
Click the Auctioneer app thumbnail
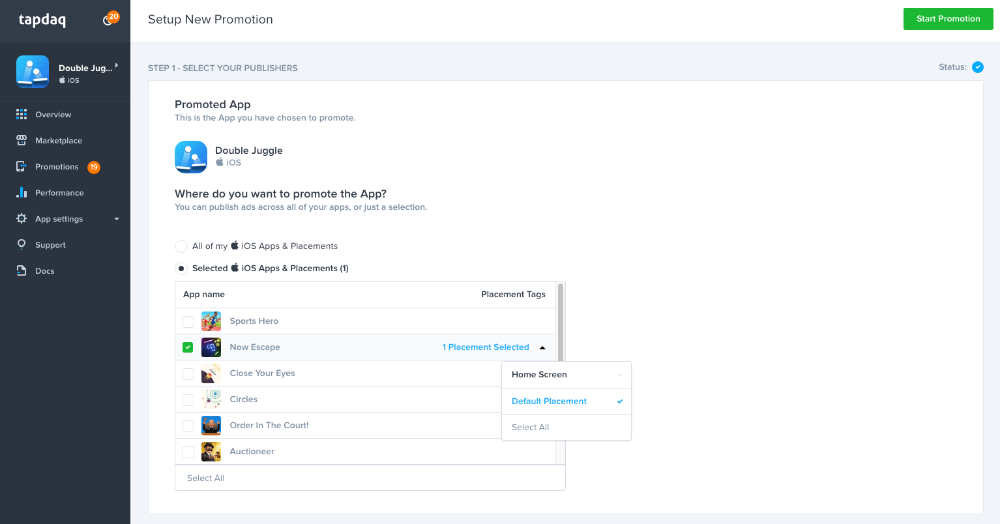pyautogui.click(x=211, y=452)
